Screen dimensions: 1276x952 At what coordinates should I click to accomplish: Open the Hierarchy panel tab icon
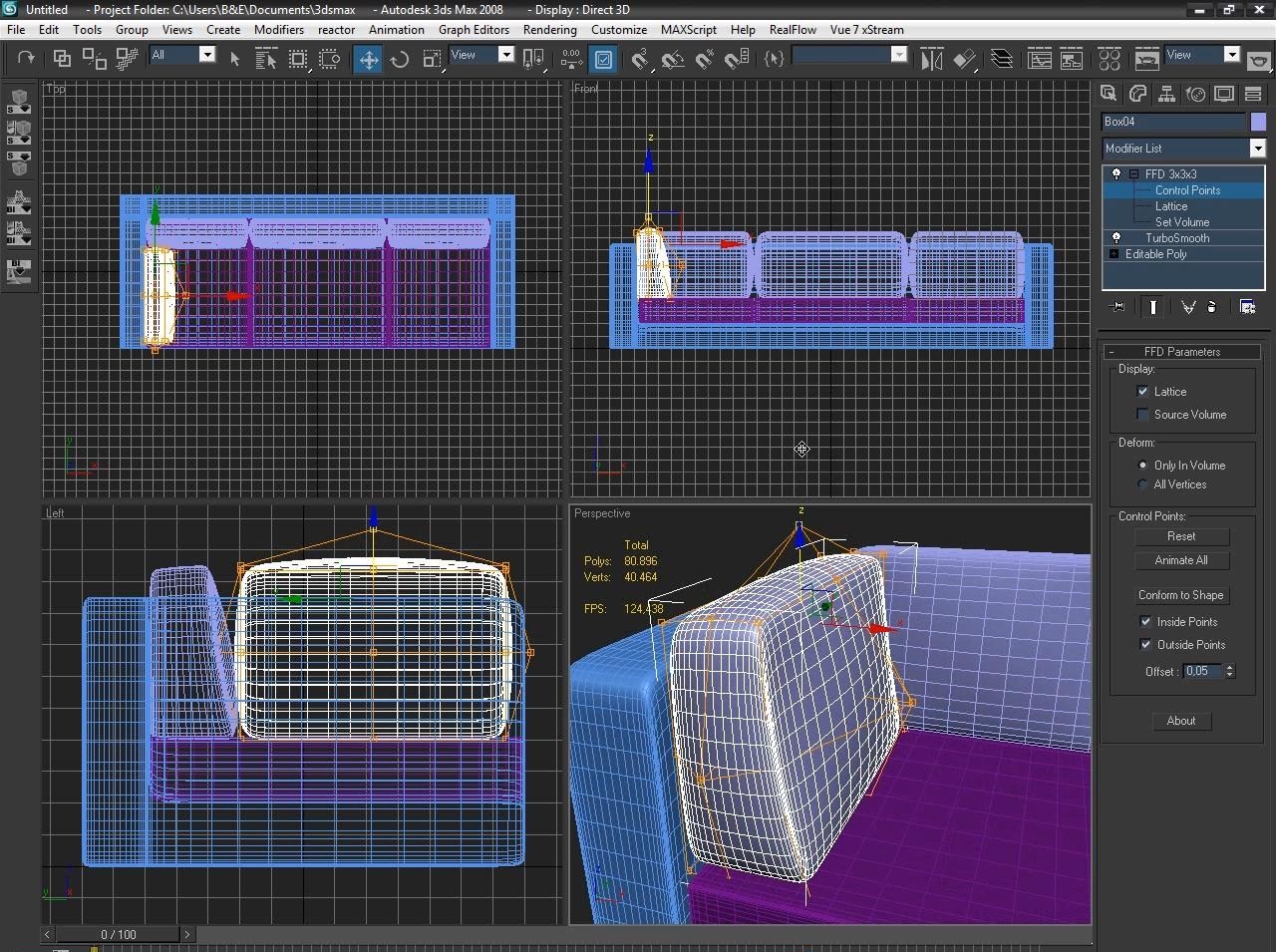click(x=1165, y=94)
